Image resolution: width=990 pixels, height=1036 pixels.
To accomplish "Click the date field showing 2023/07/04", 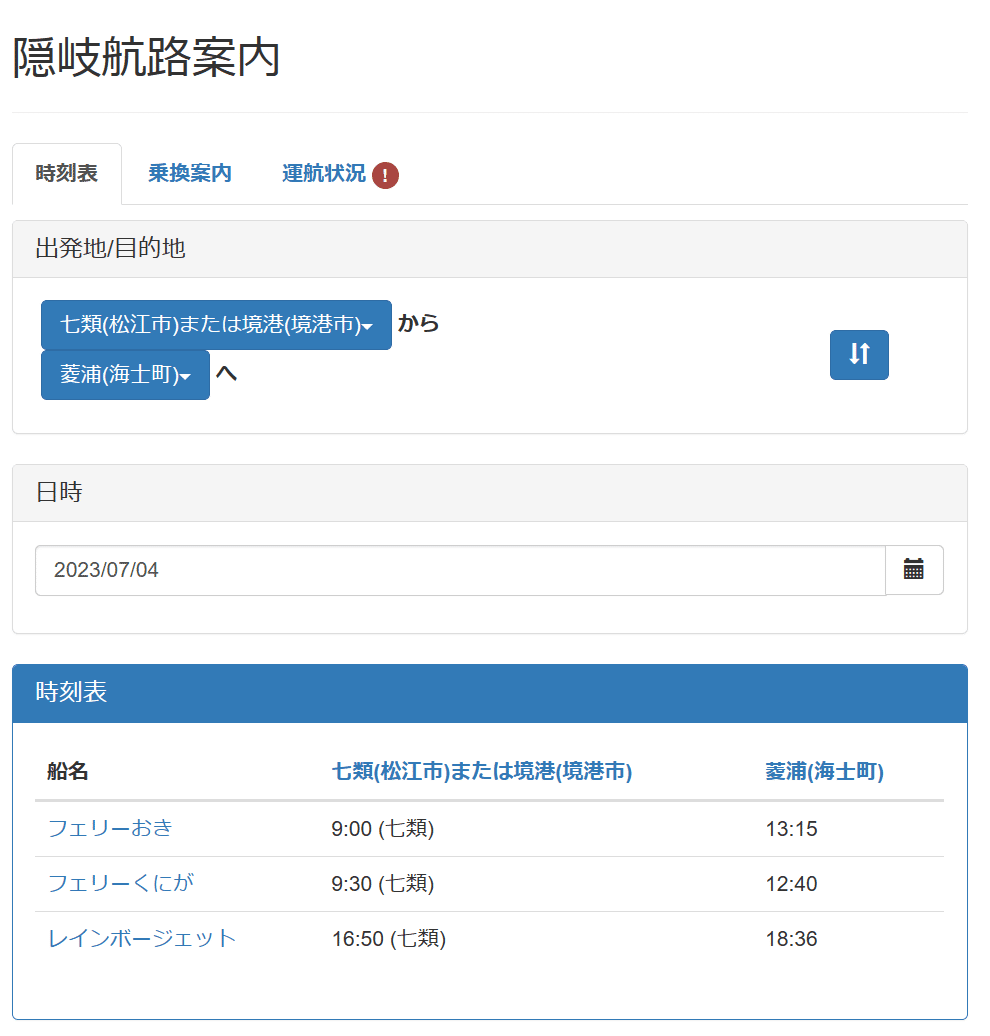I will click(x=460, y=570).
